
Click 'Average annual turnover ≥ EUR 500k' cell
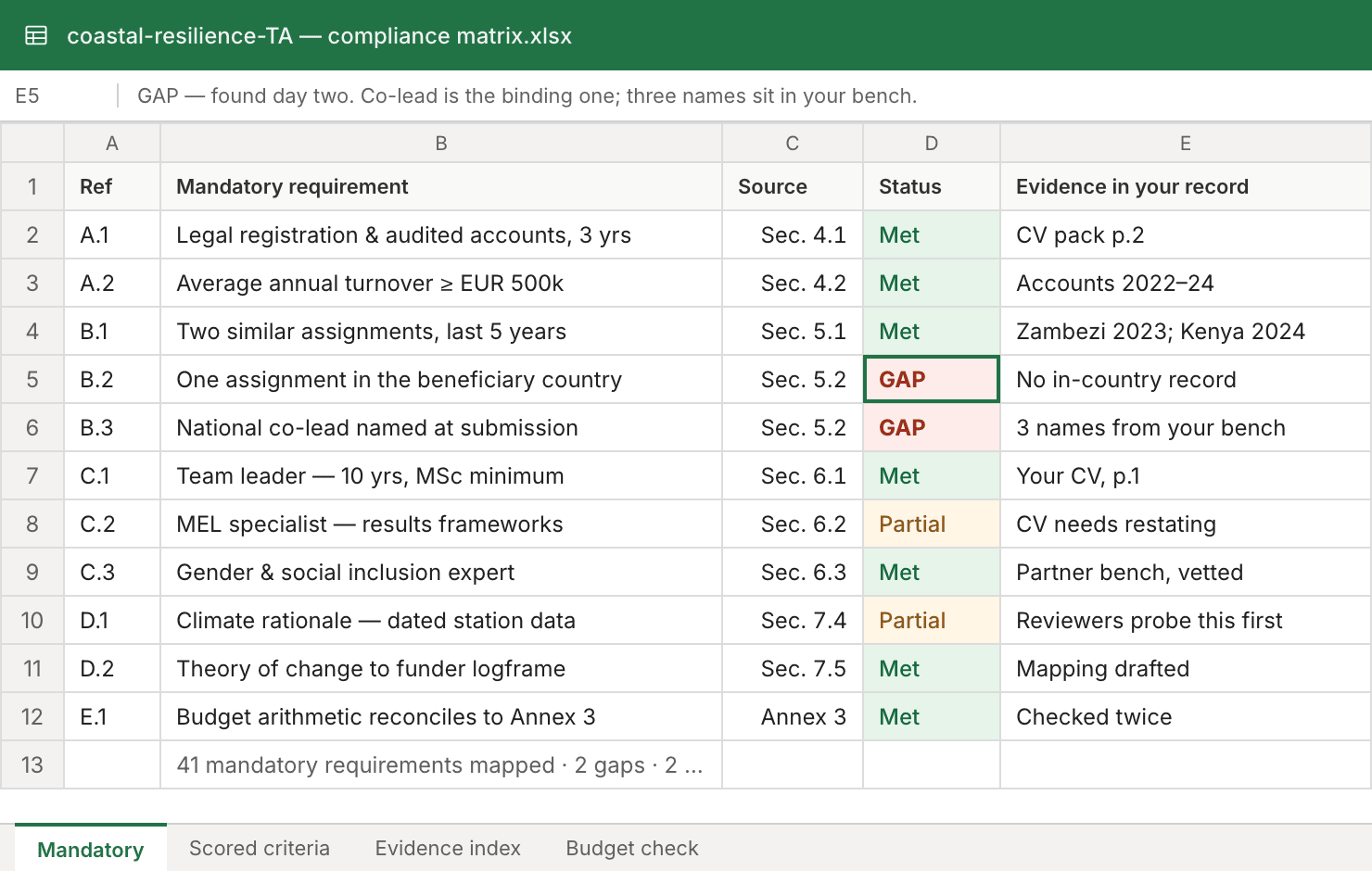[x=441, y=283]
